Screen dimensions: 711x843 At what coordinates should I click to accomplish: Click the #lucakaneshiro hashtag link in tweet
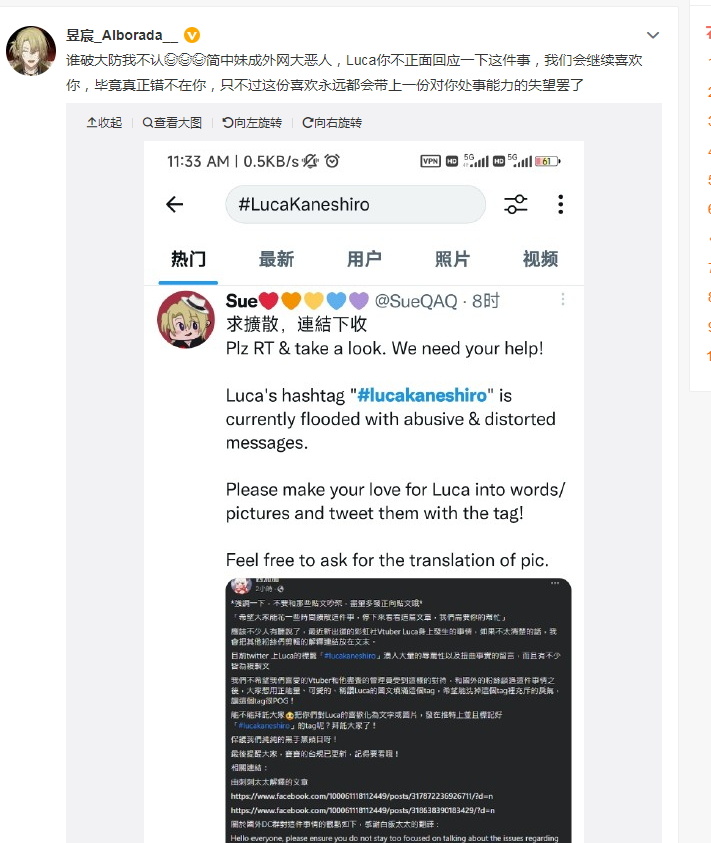422,396
